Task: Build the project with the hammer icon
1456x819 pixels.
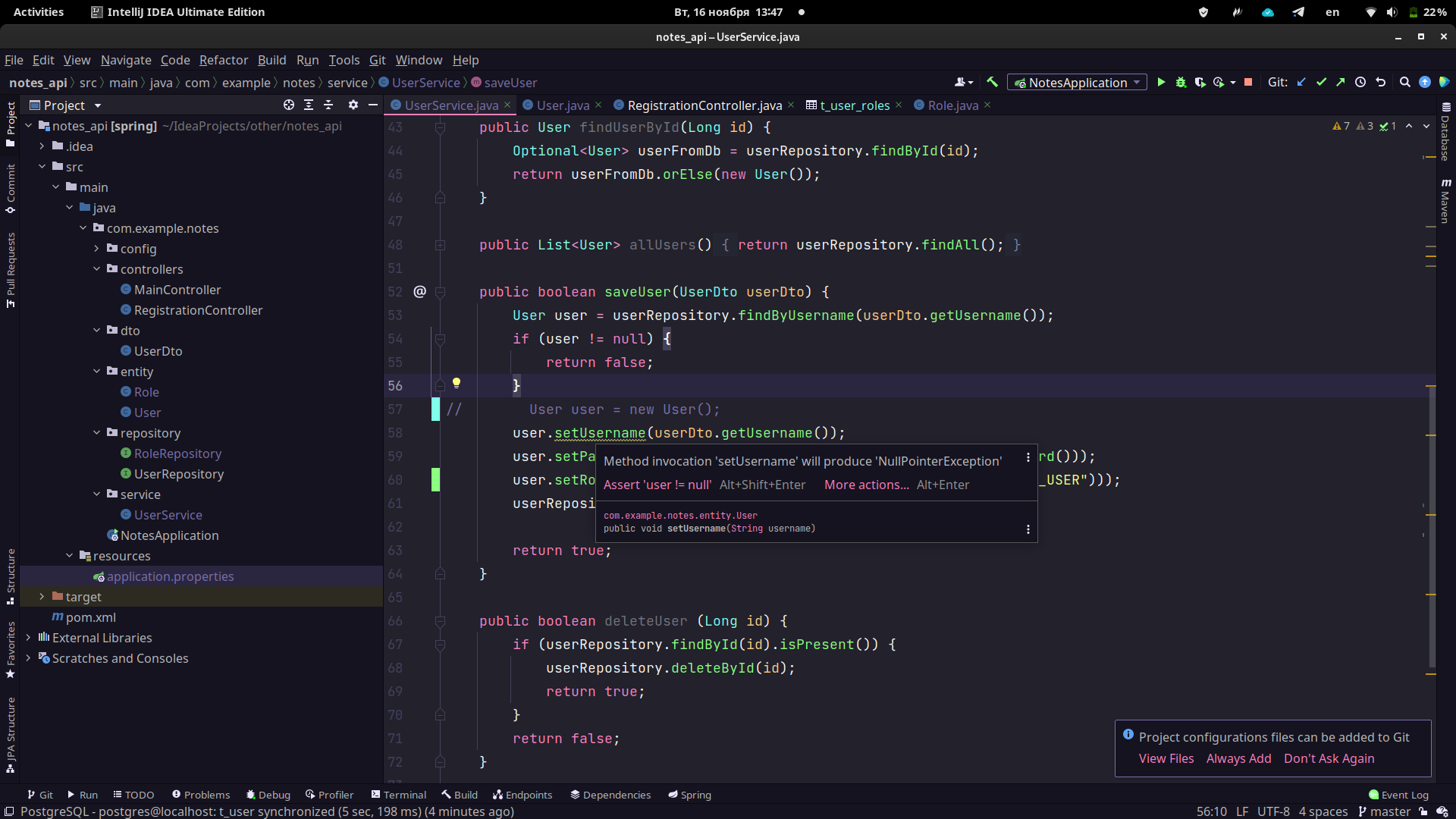Action: [992, 82]
